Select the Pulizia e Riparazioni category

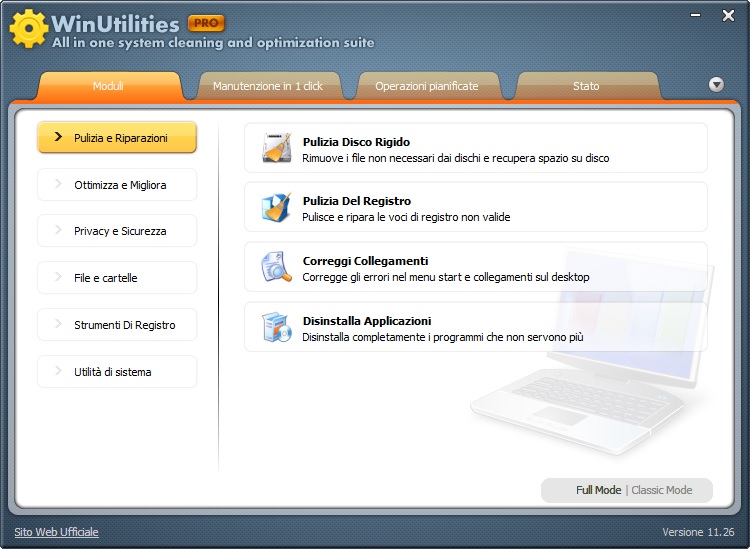(117, 138)
